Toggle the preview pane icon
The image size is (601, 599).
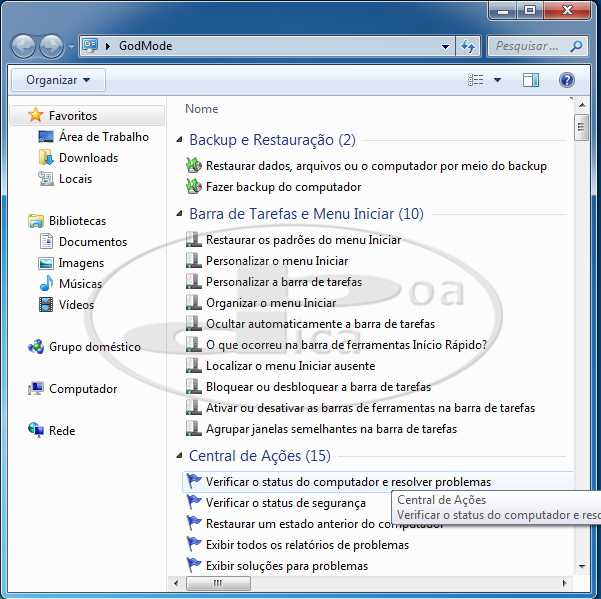click(531, 80)
